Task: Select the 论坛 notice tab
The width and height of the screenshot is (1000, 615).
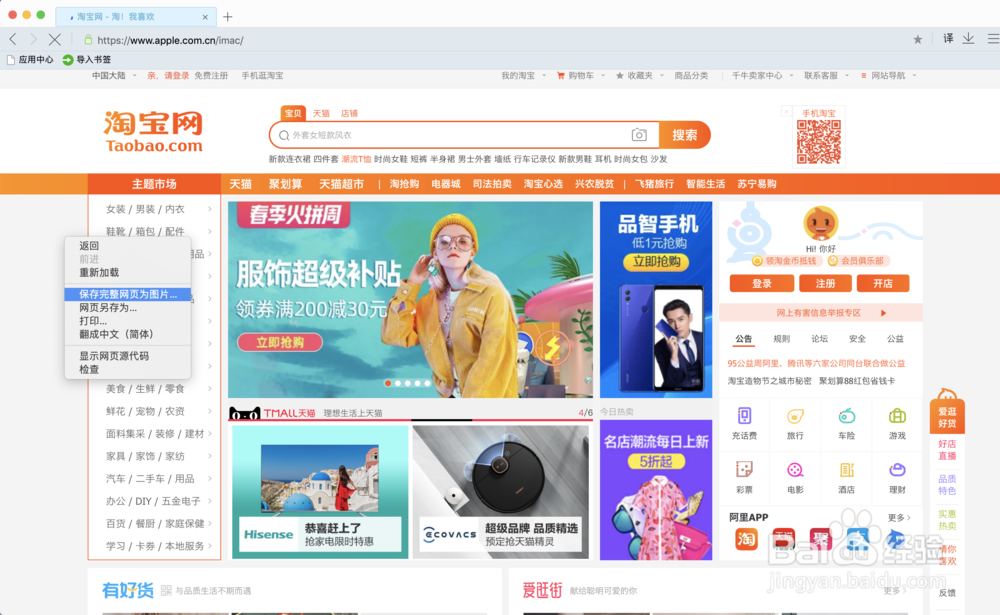Action: [x=820, y=339]
